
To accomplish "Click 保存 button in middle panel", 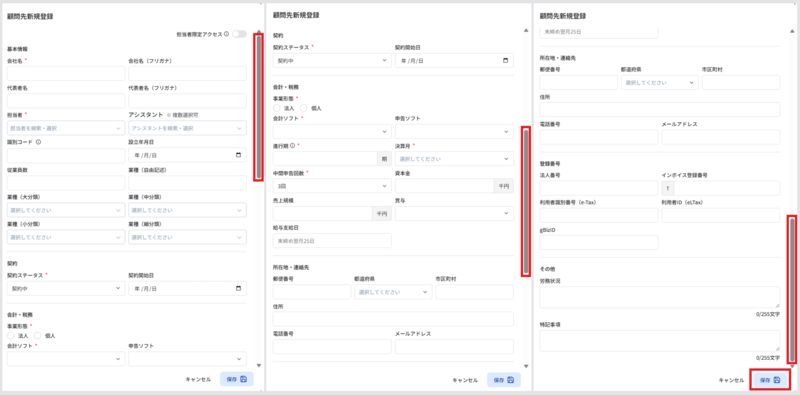I will [504, 380].
